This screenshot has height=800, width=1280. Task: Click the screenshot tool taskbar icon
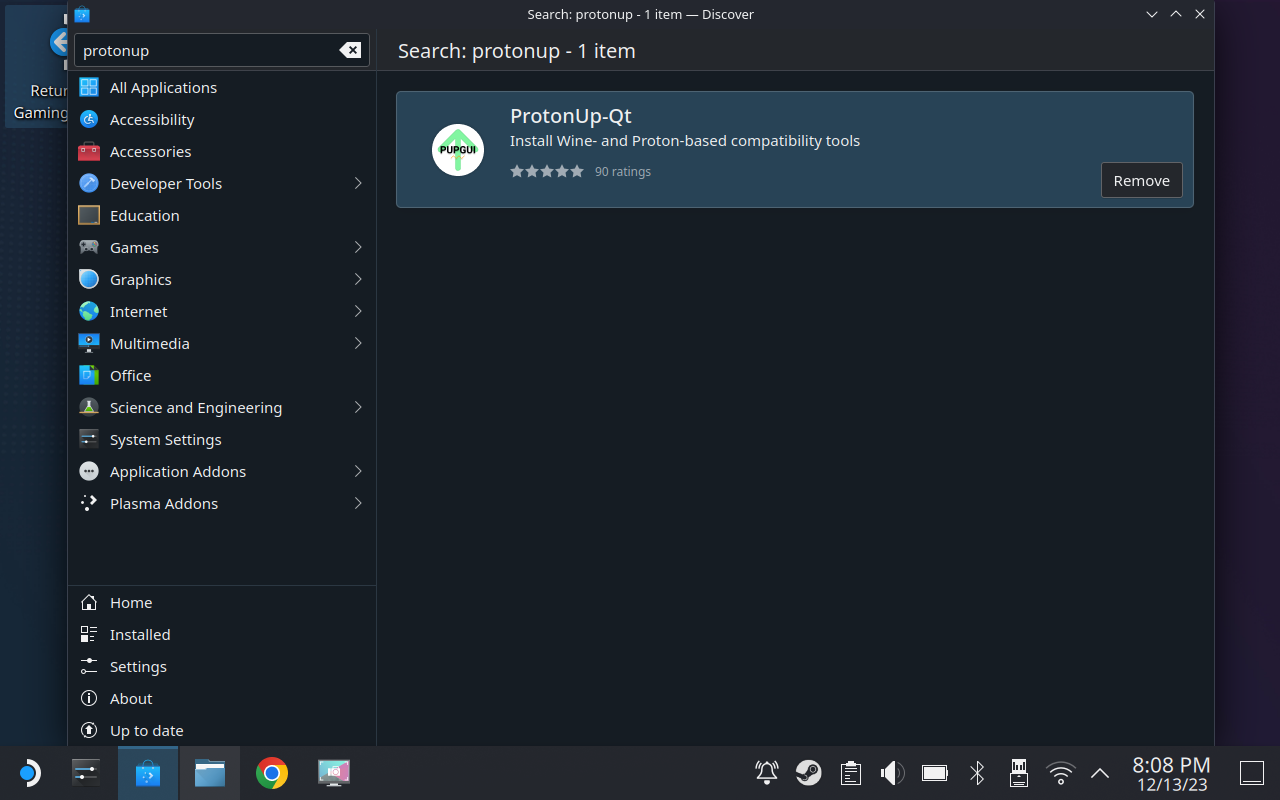click(x=334, y=773)
